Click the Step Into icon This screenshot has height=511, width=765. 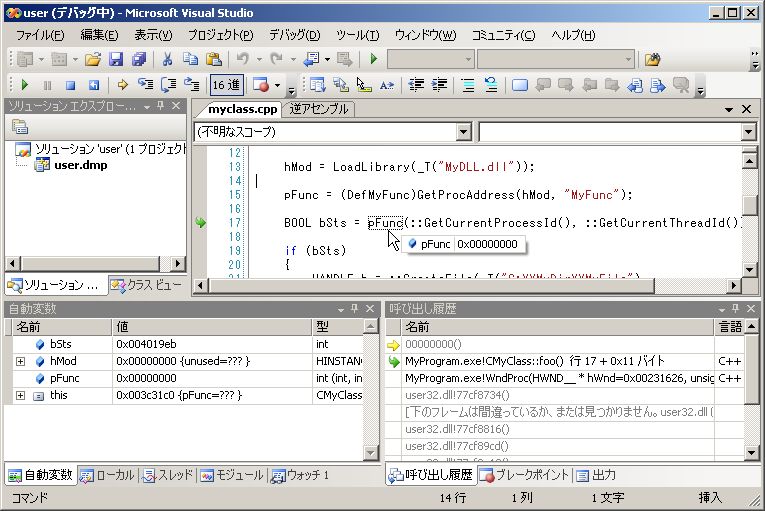point(145,85)
